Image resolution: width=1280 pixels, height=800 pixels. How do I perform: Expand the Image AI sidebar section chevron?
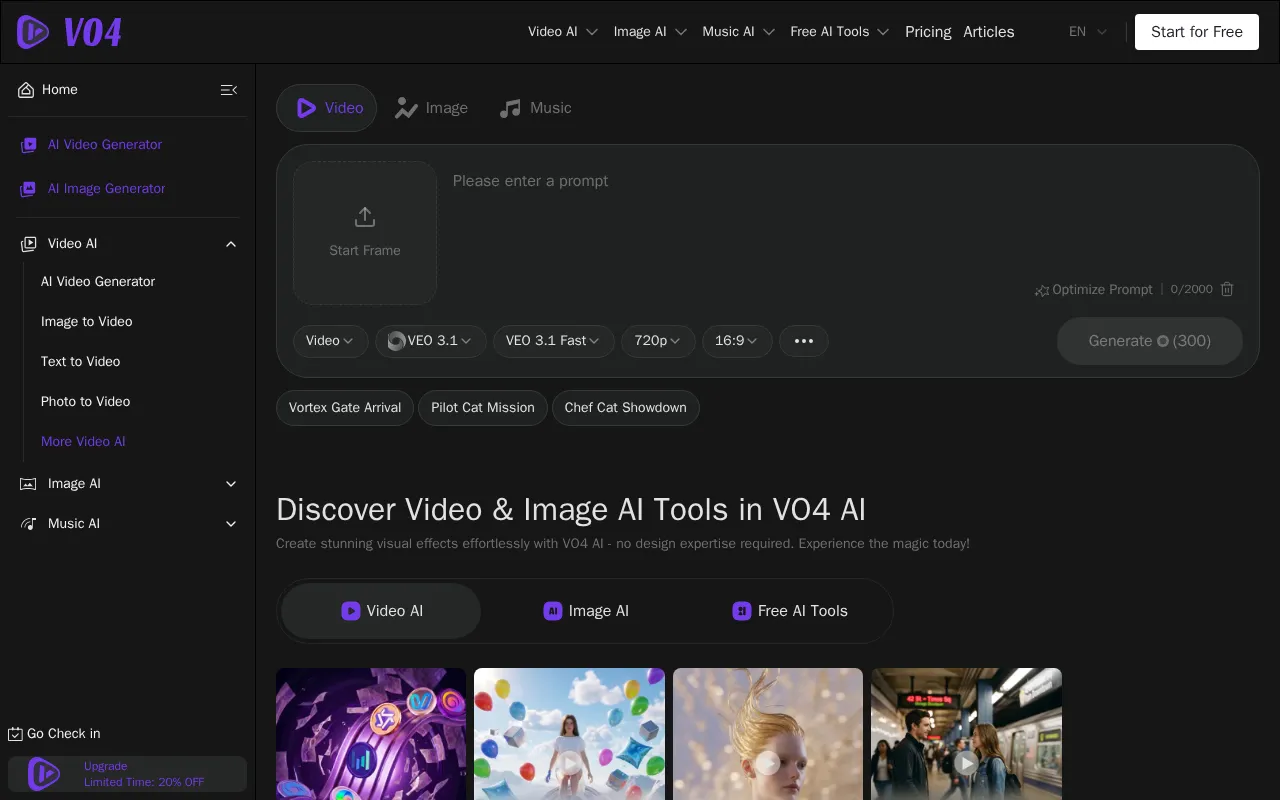coord(231,484)
